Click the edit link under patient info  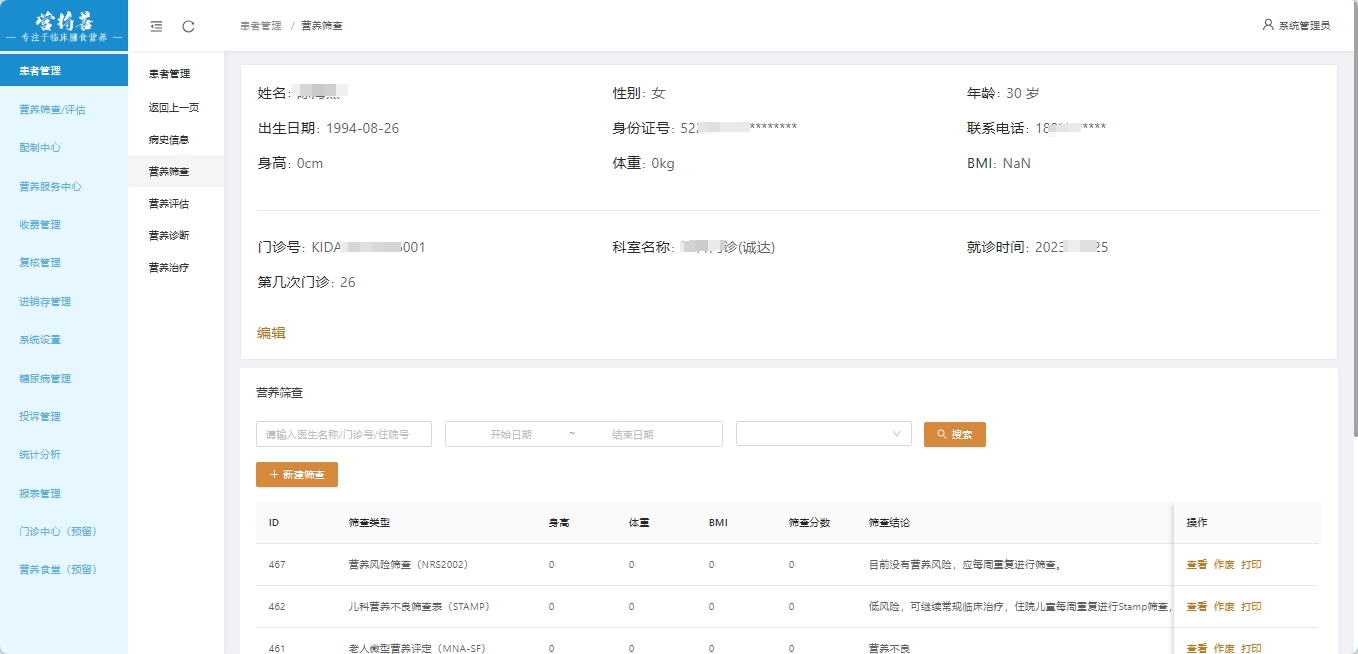(x=271, y=333)
